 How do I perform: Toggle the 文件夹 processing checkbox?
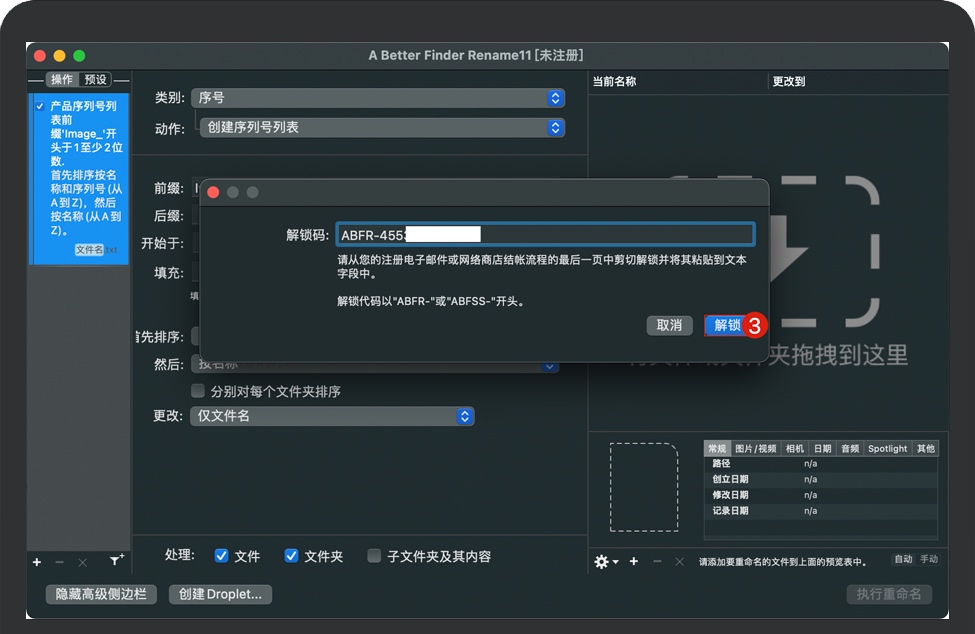(x=291, y=556)
